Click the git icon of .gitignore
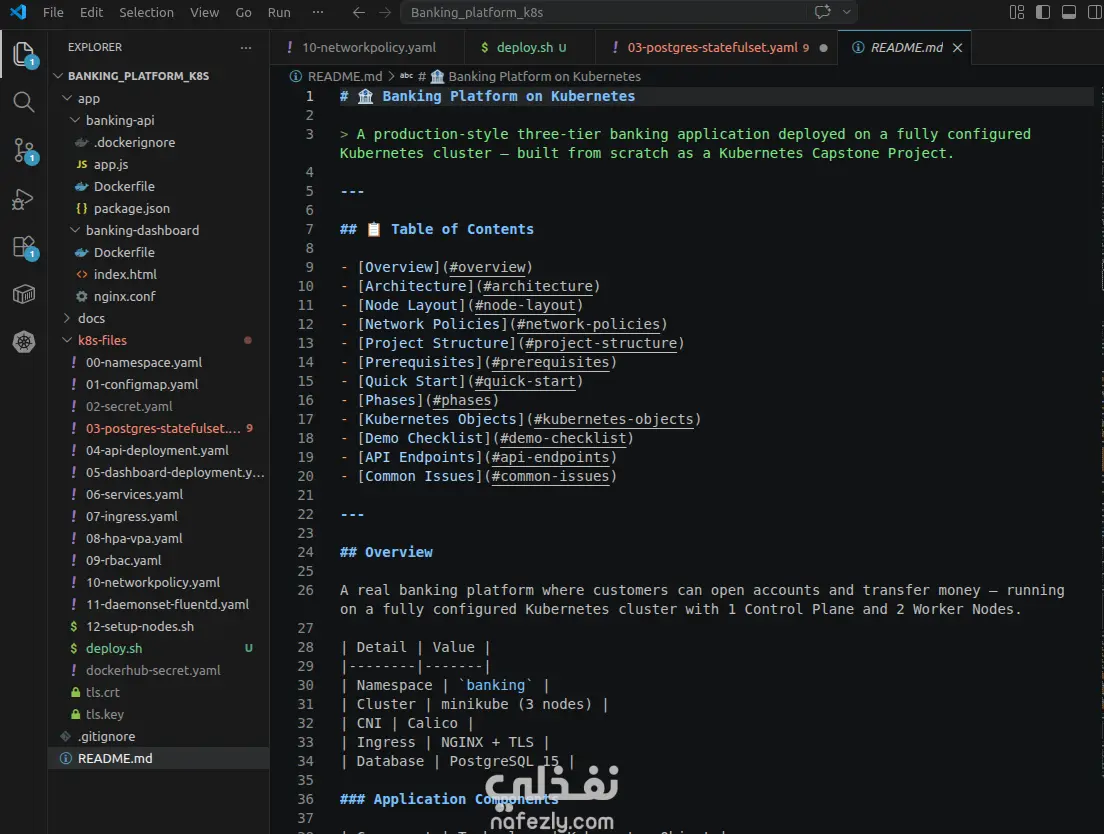 click(65, 736)
